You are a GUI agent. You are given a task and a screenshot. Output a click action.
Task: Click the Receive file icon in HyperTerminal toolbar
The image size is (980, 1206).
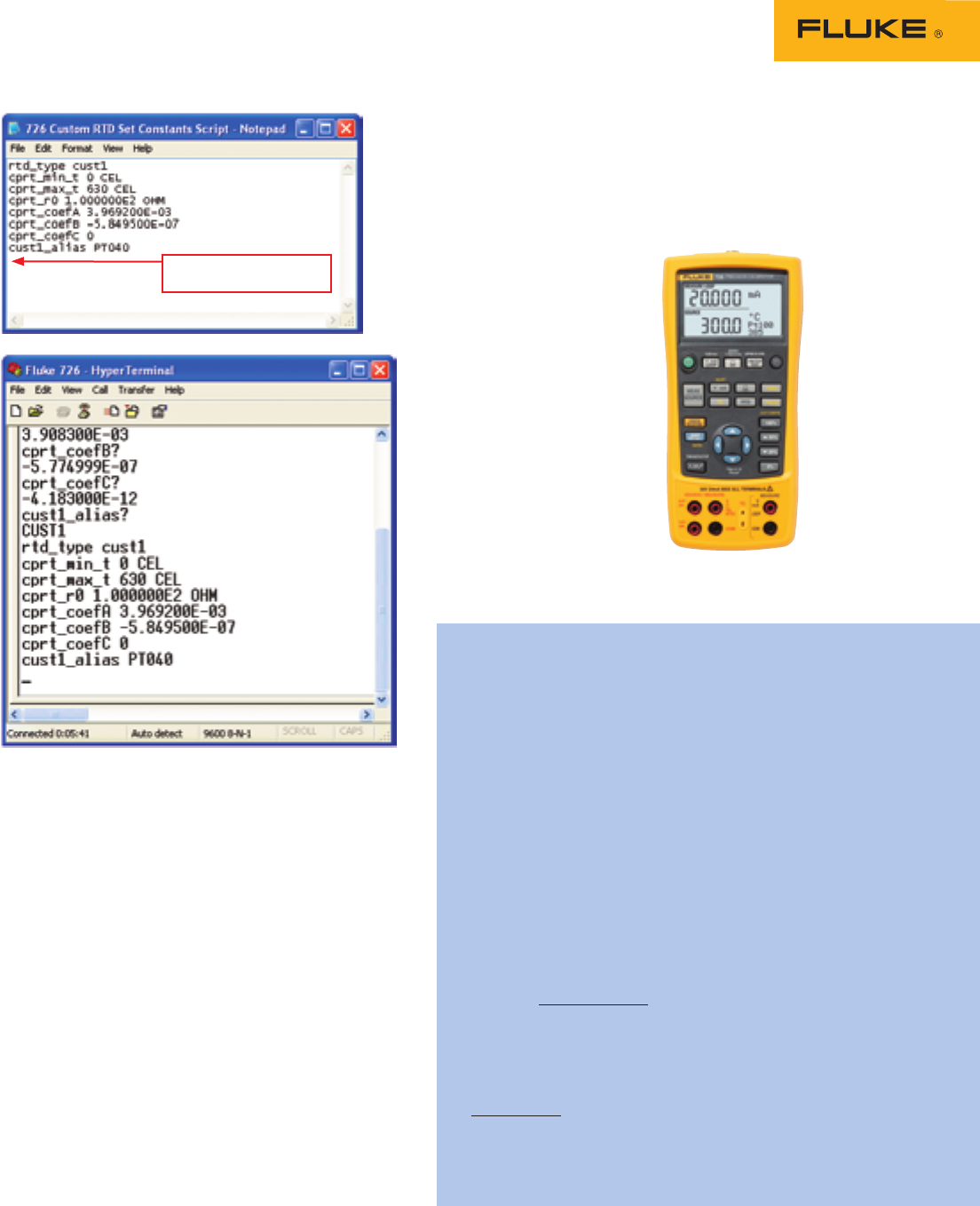(x=132, y=411)
